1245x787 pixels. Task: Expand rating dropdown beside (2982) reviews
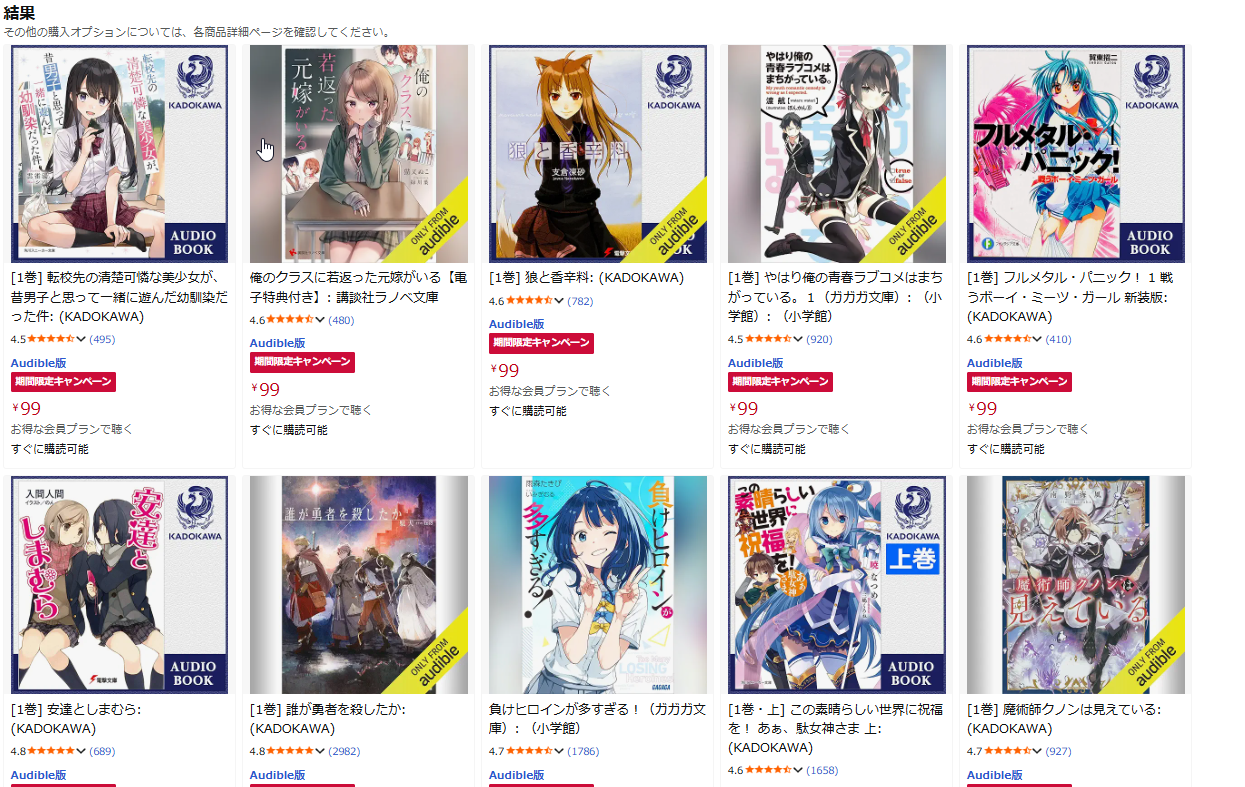[x=320, y=751]
